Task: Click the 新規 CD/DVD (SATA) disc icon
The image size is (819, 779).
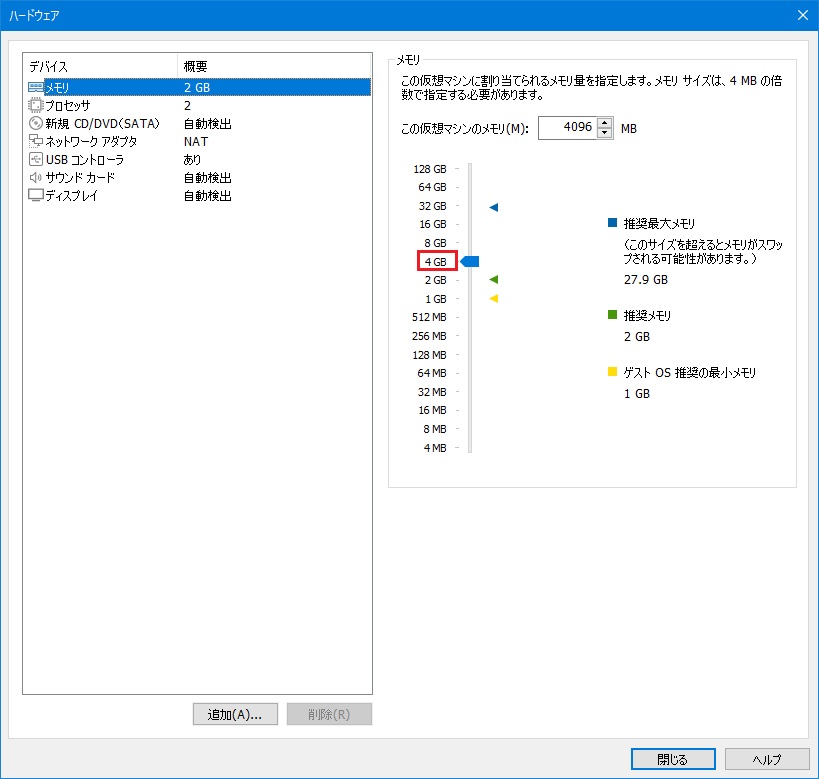Action: (x=36, y=123)
